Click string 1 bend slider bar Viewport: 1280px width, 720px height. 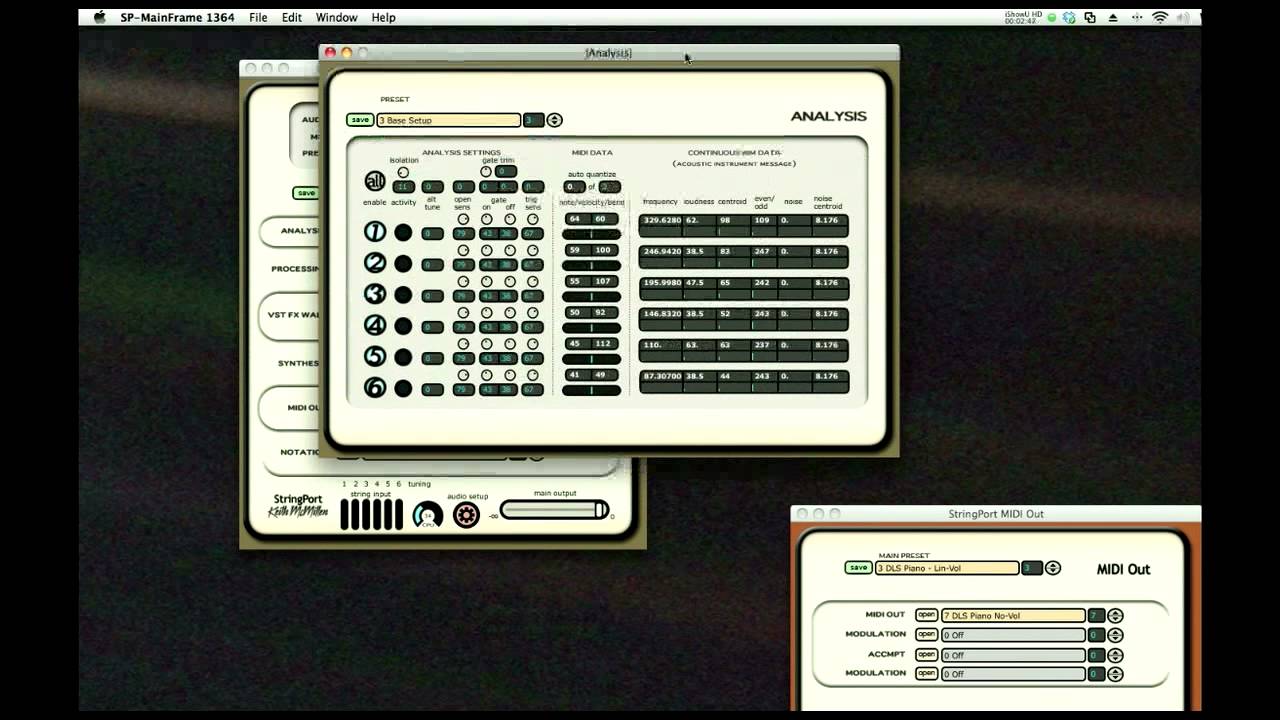(591, 235)
